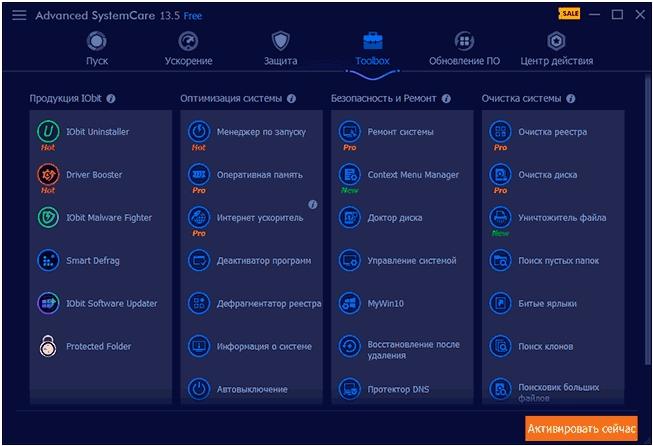653x446 pixels.
Task: Switch to the Пуск tab
Action: tap(97, 49)
